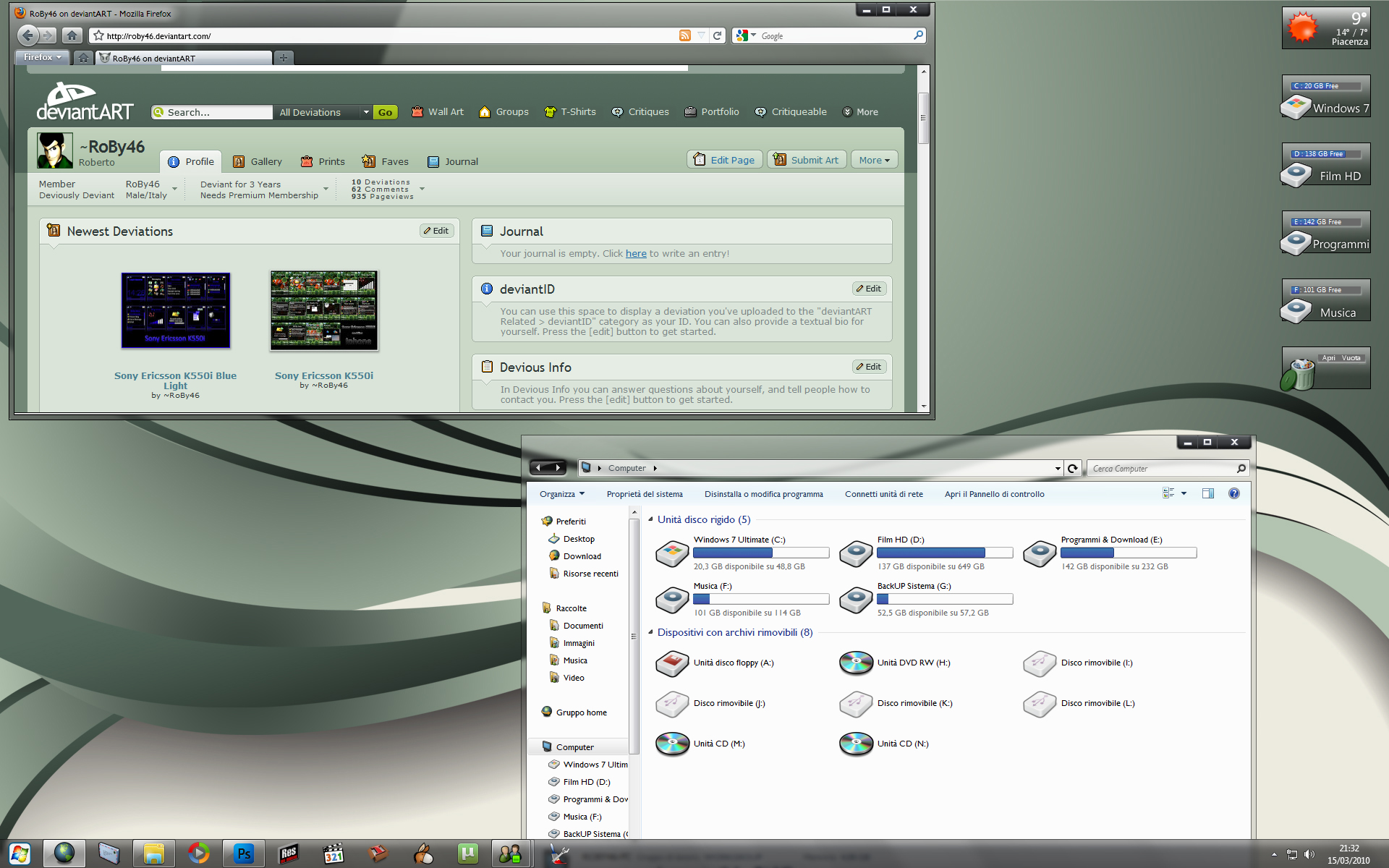Expand the deviations statistics dropdown arrow
Image resolution: width=1389 pixels, height=868 pixels.
click(422, 190)
